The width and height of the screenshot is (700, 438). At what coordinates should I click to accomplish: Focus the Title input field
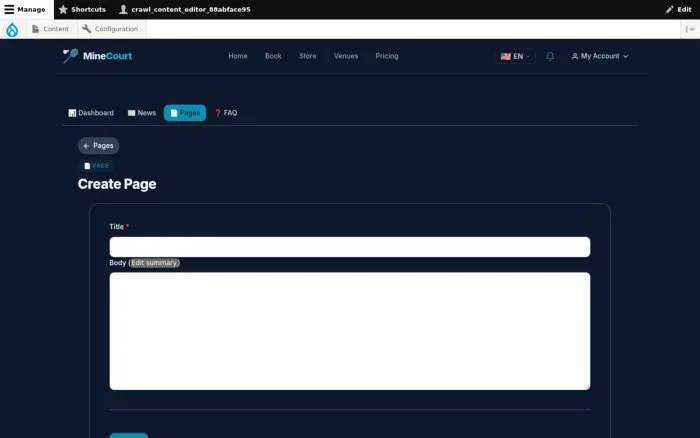tap(350, 247)
